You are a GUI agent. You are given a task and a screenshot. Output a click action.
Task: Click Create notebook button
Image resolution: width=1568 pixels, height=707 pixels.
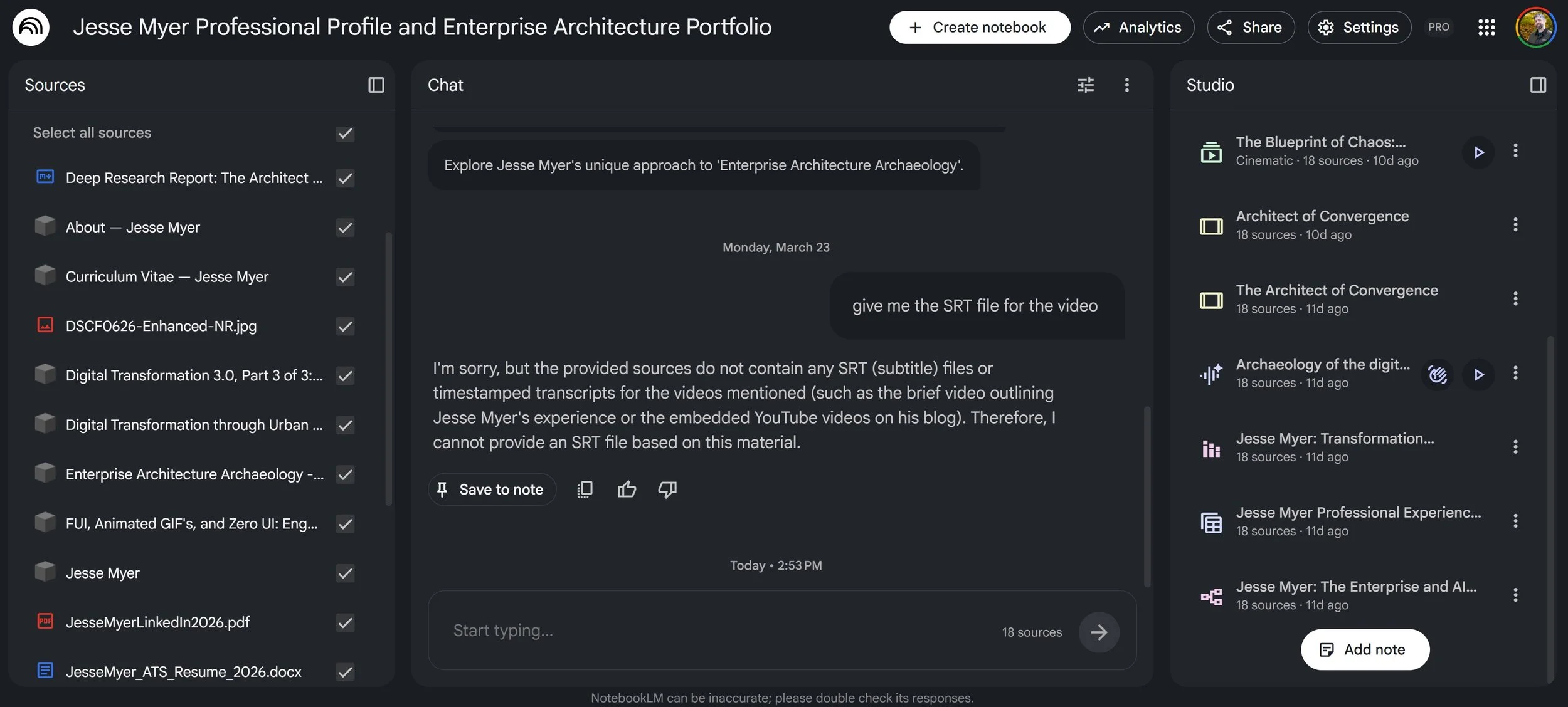point(979,28)
